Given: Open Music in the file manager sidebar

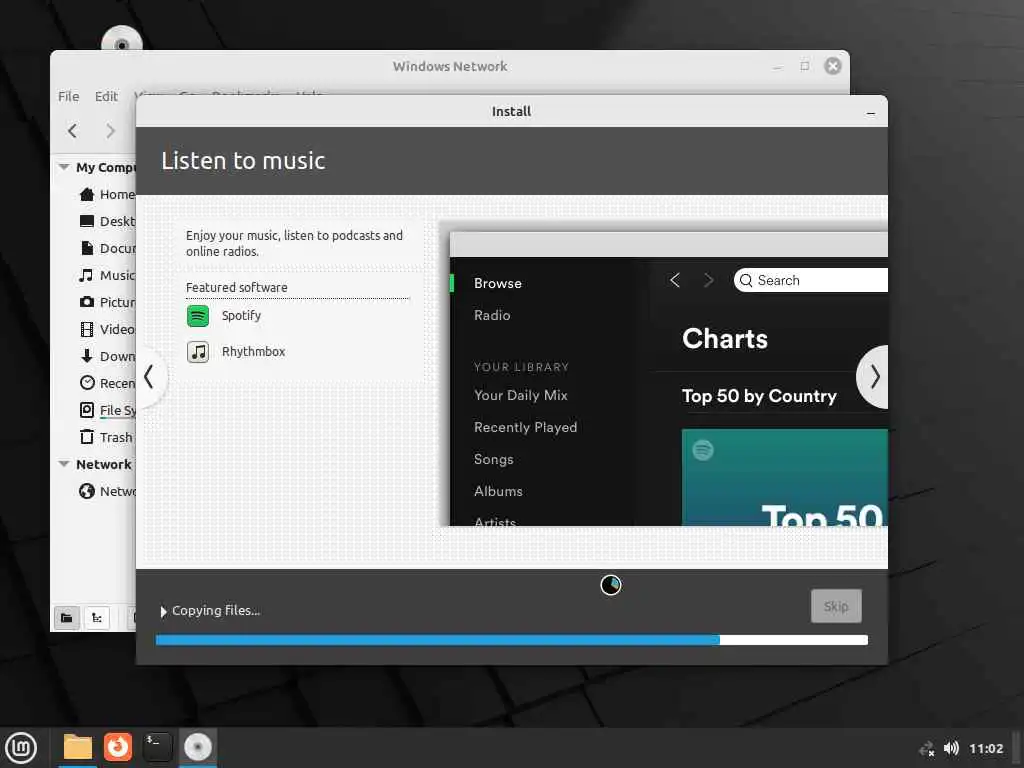Looking at the screenshot, I should tap(107, 276).
